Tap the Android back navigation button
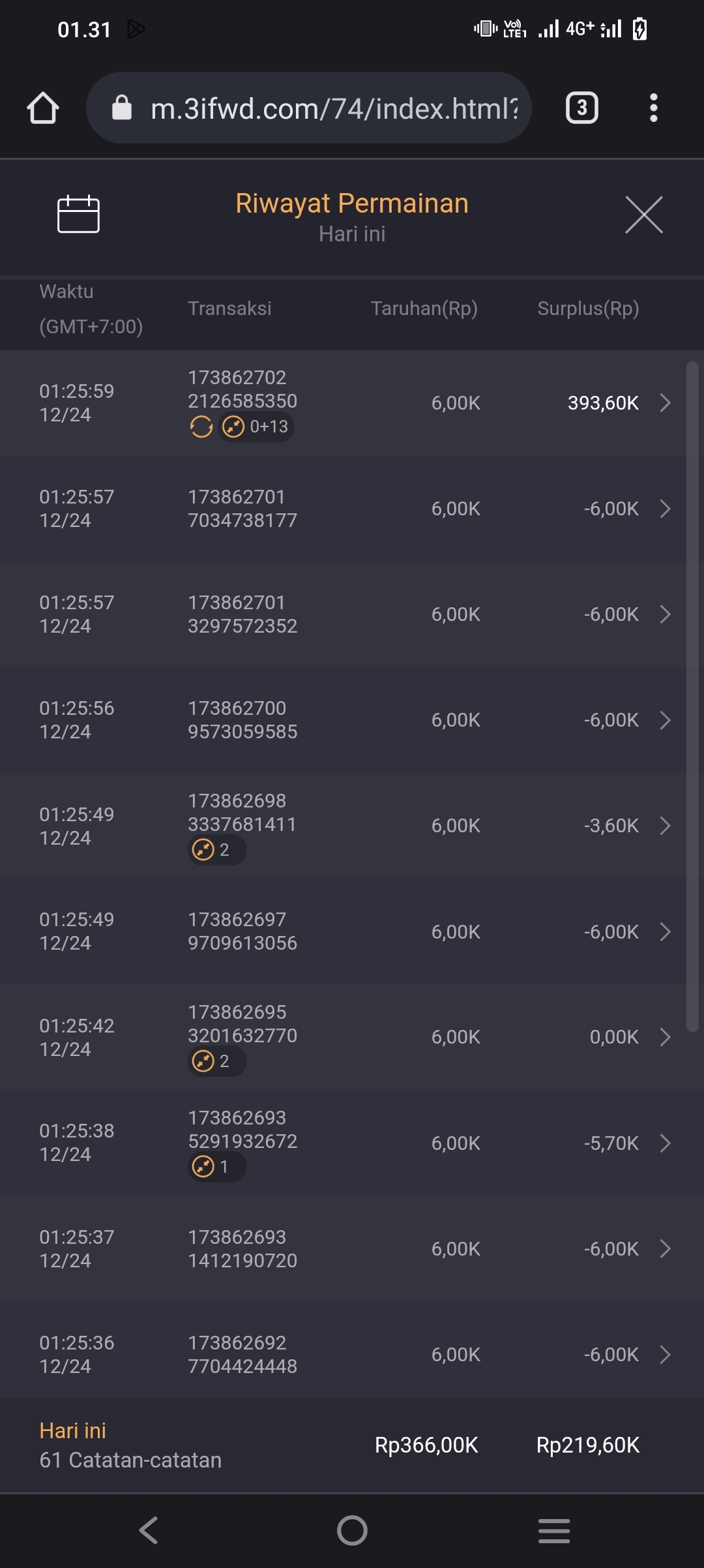The width and height of the screenshot is (704, 1568). (149, 1530)
